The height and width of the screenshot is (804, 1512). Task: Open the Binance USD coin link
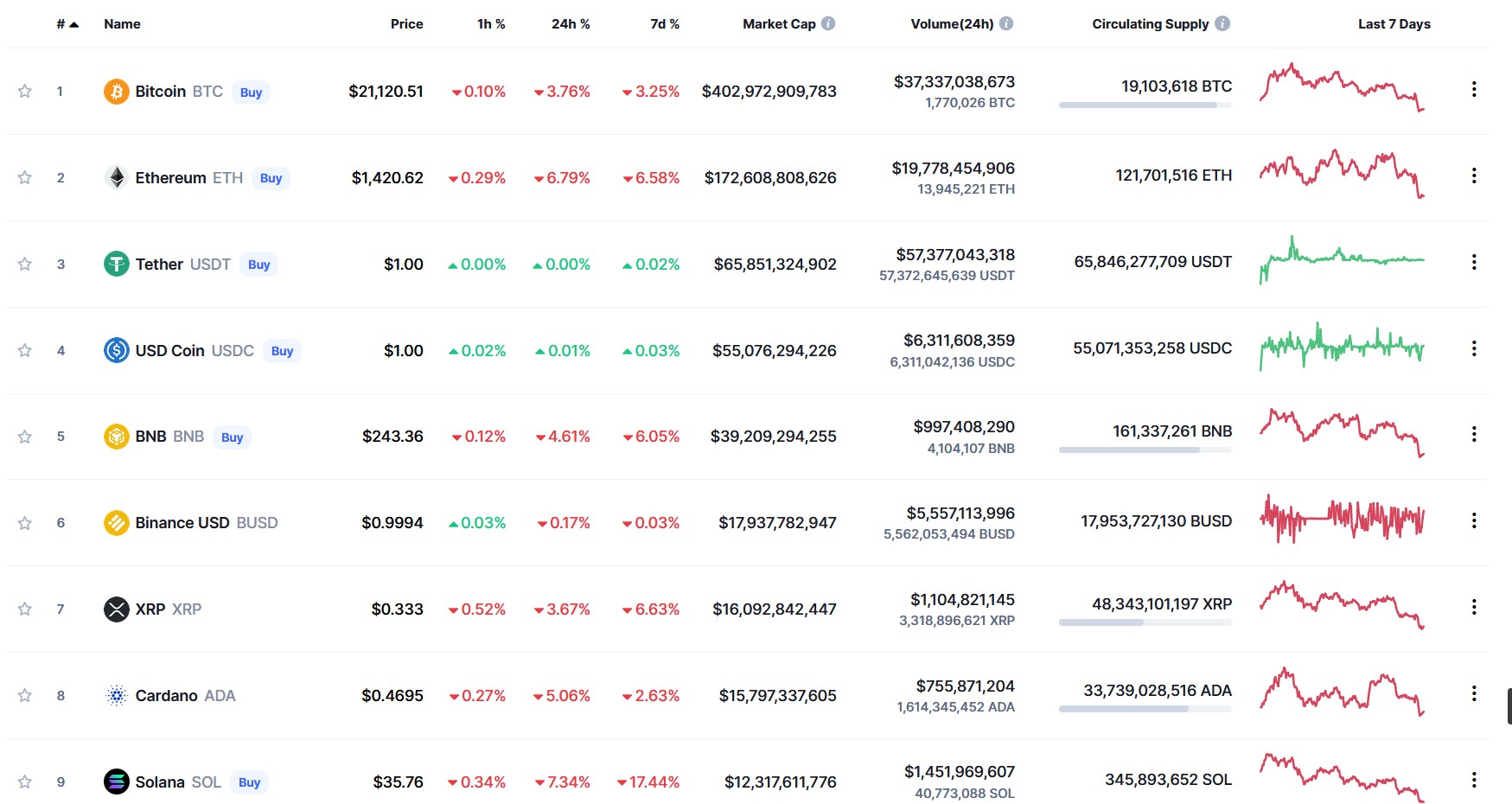pyautogui.click(x=206, y=522)
